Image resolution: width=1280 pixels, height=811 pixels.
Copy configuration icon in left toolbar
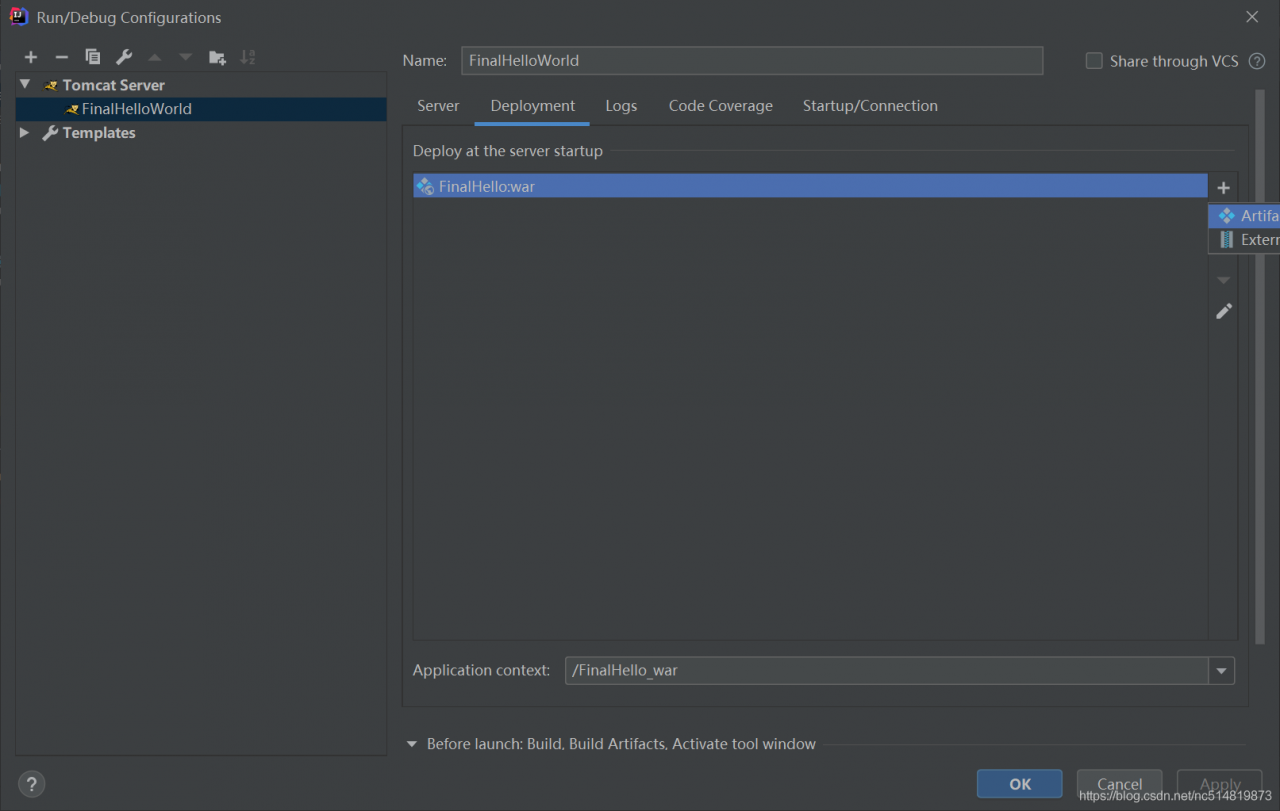point(93,57)
